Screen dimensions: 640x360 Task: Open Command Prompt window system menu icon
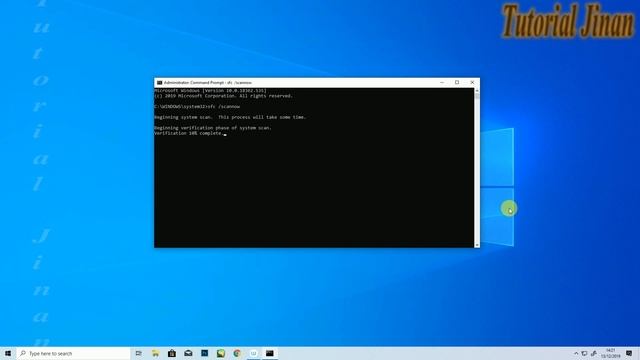160,82
